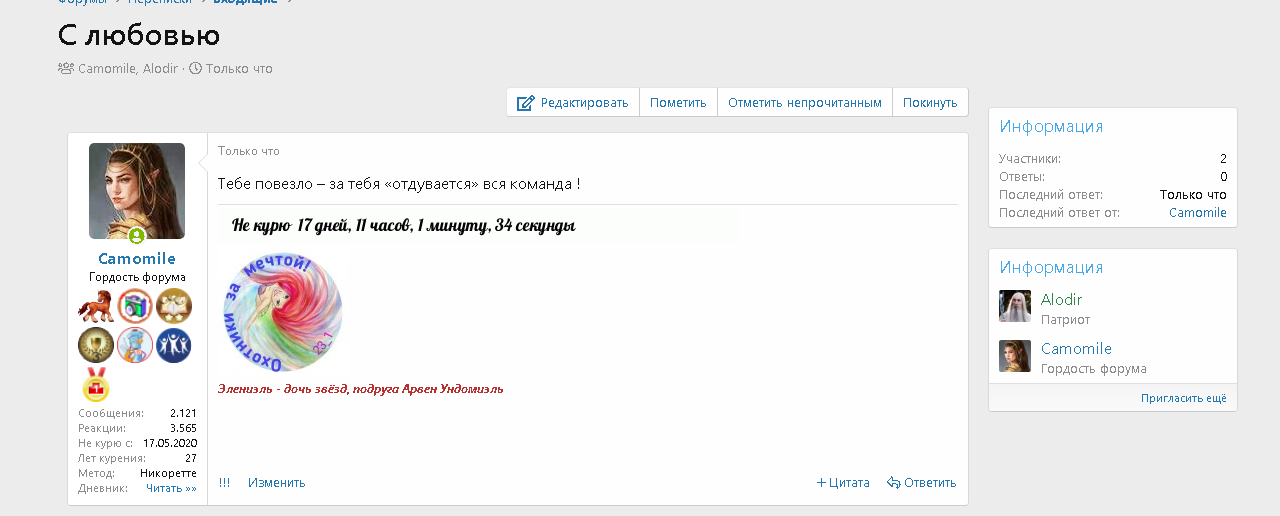Screen dimensions: 1280x516
Task: Click the Реакции count 3.565
Action: coord(183,428)
